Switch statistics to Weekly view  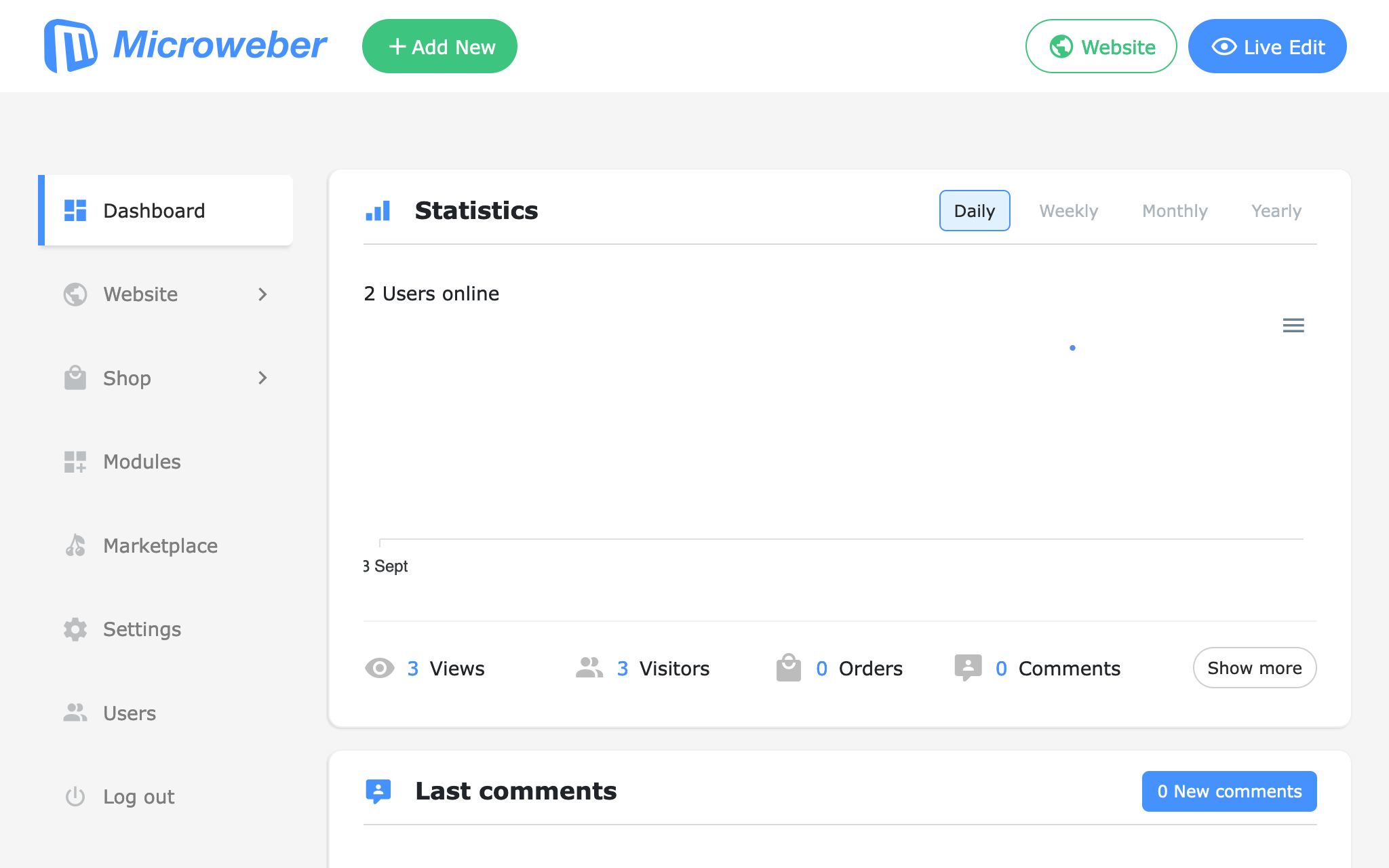[x=1068, y=211]
